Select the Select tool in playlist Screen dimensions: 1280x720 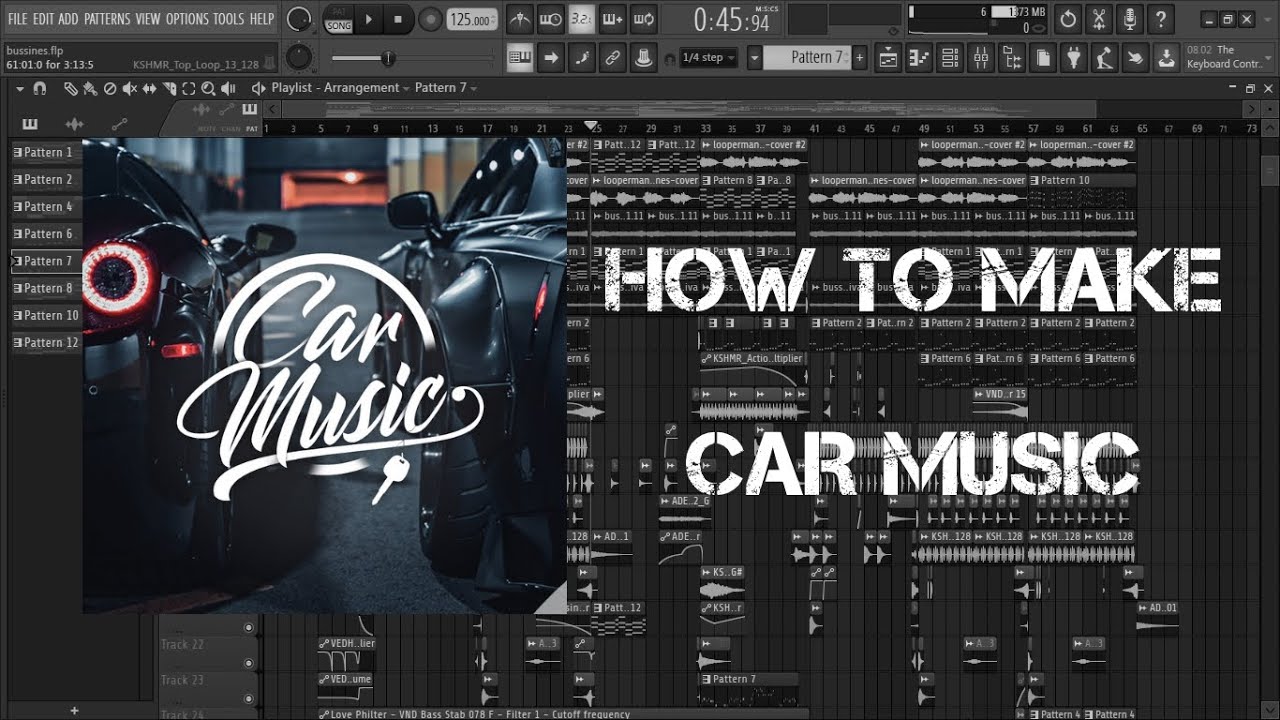[x=187, y=88]
